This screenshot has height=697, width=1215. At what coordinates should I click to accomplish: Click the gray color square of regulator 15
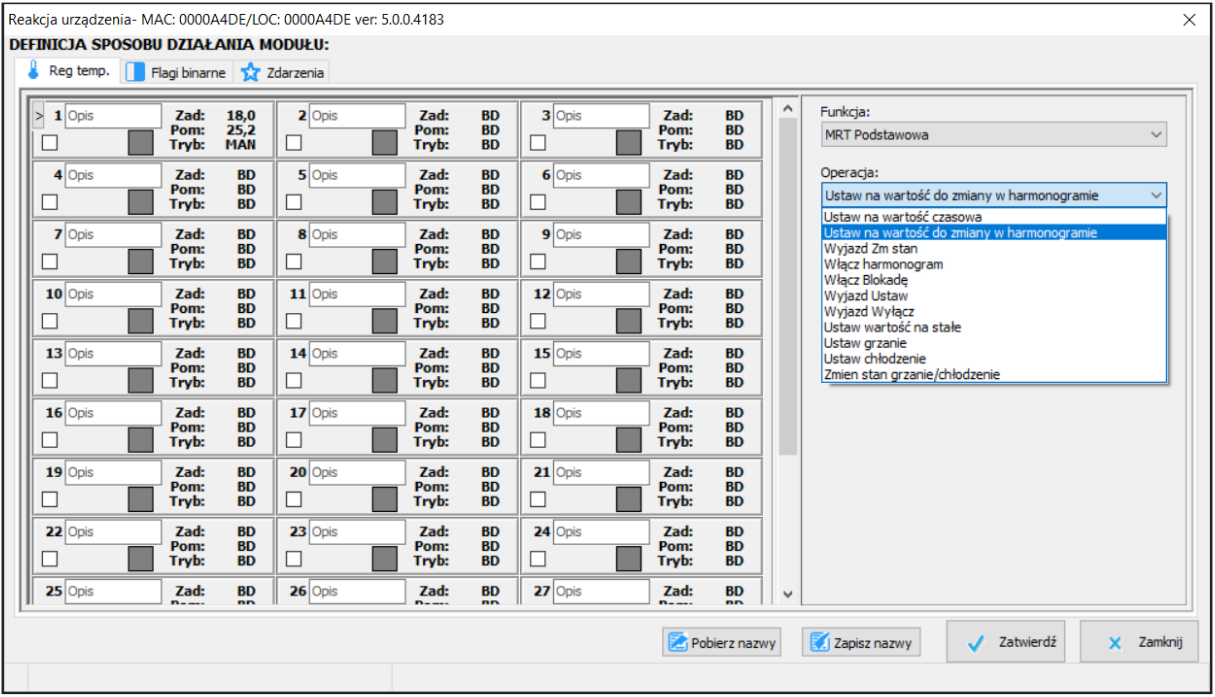629,380
